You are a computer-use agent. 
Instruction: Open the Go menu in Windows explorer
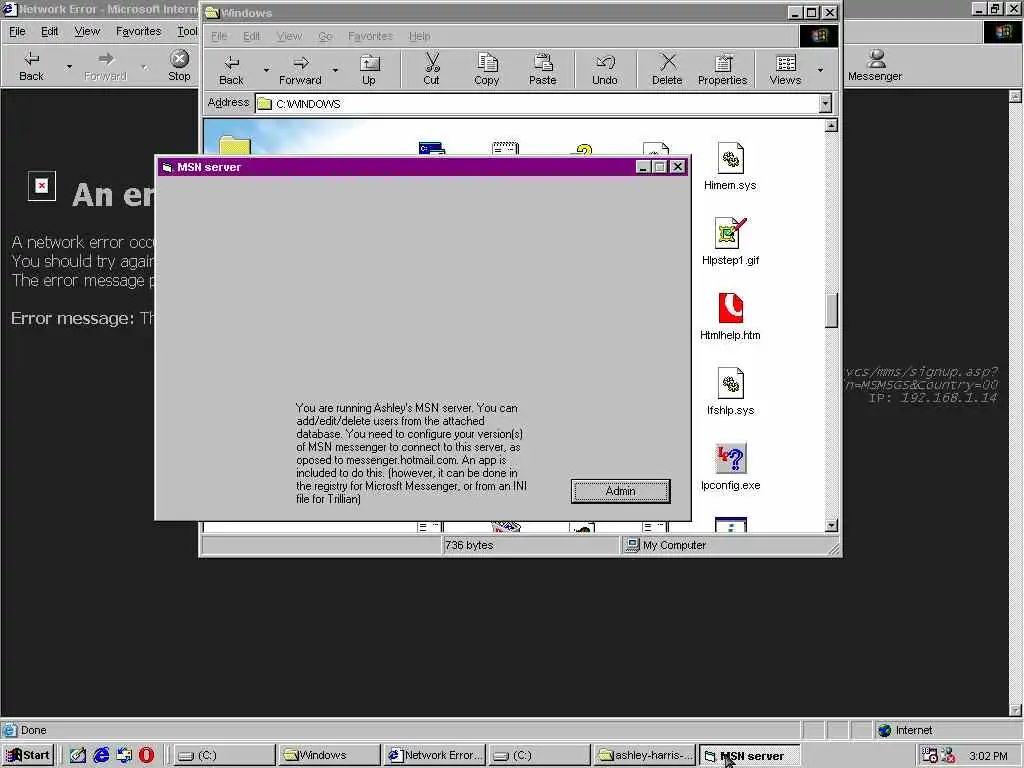325,36
